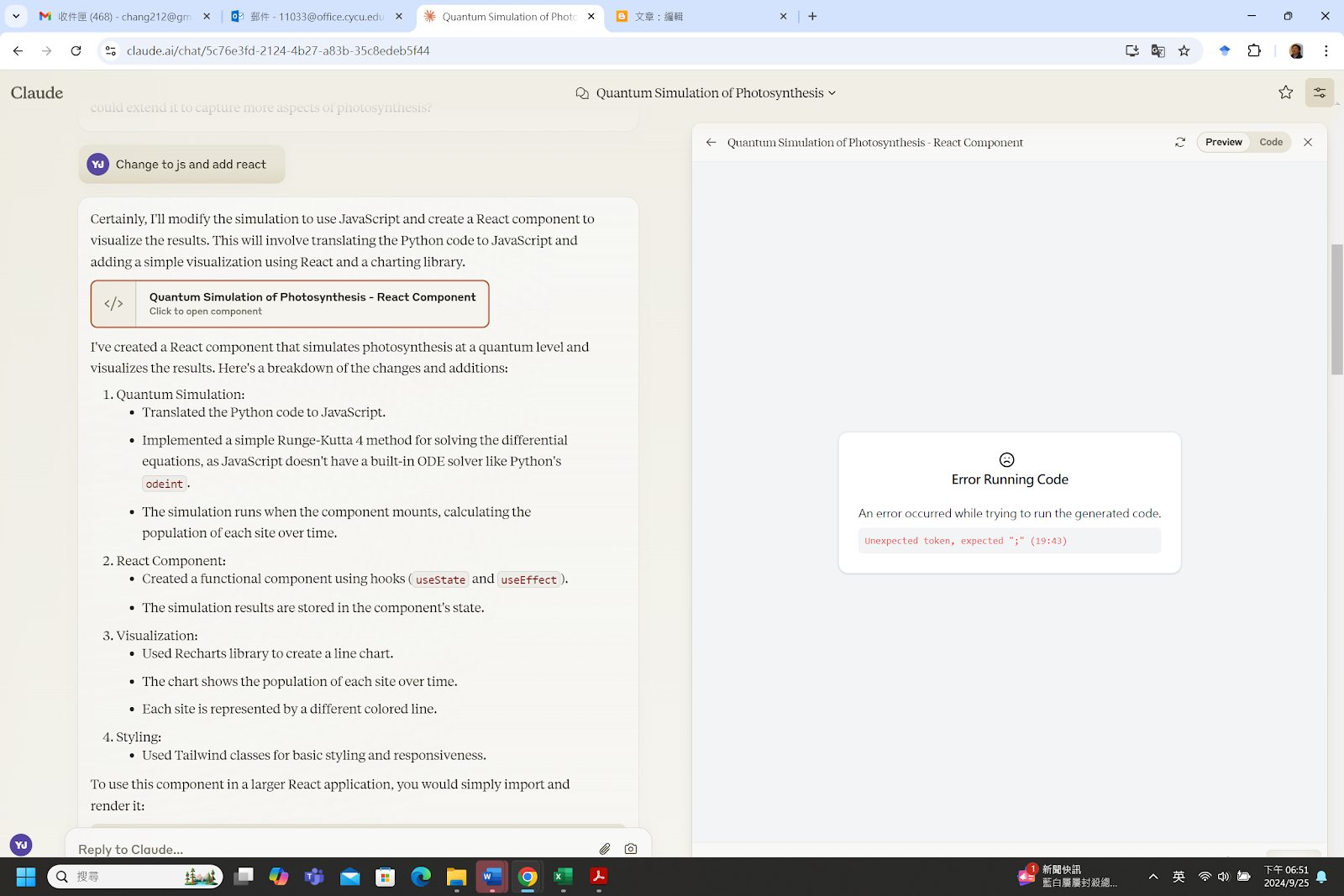Open Adobe Acrobat from the taskbar
The image size is (1344, 896).
tap(599, 877)
